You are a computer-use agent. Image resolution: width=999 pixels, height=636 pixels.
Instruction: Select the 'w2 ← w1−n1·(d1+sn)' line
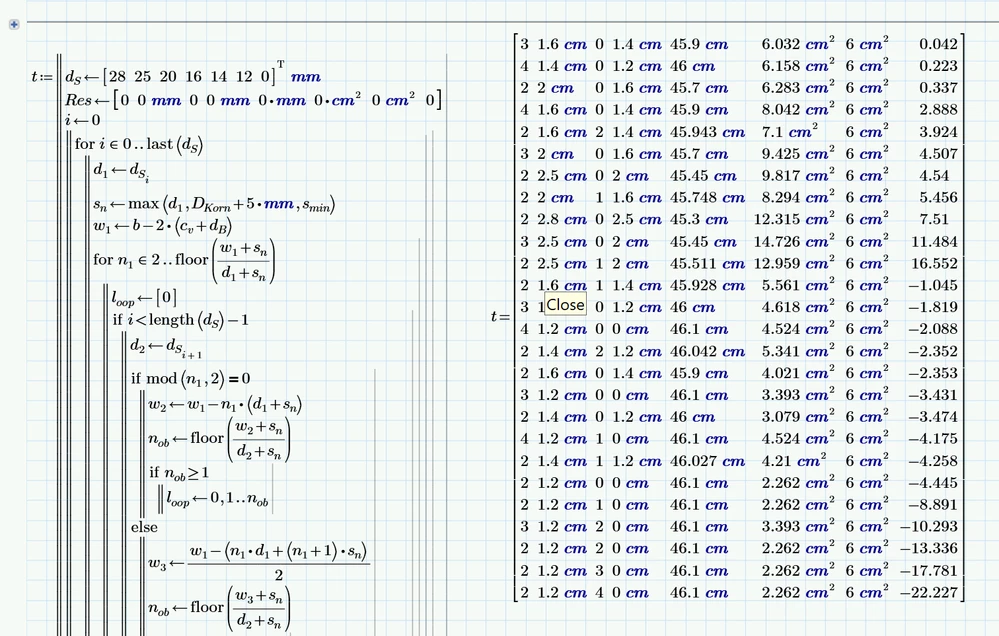click(226, 405)
